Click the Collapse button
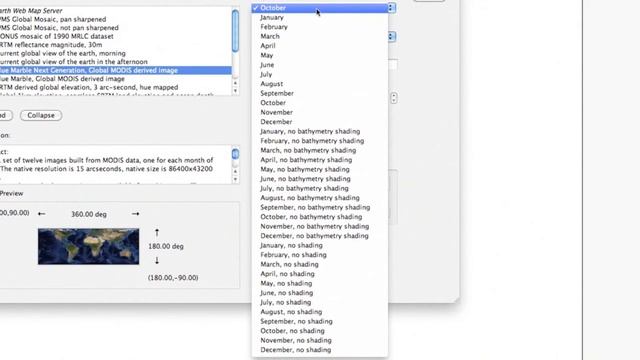Viewport: 640px width, 360px height. 41,116
